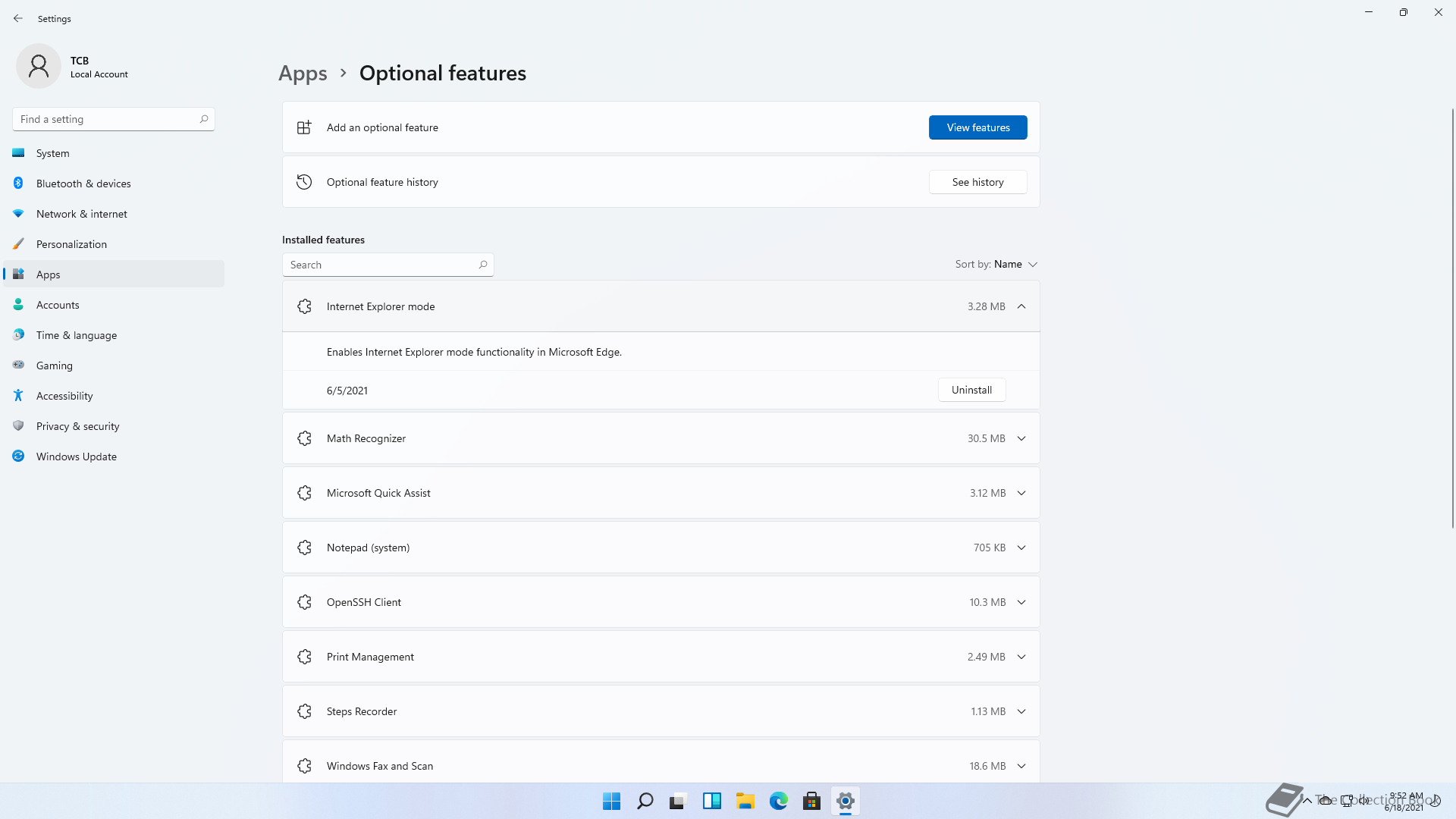Click the search magnifier in Find a setting
1456x819 pixels.
[x=204, y=119]
